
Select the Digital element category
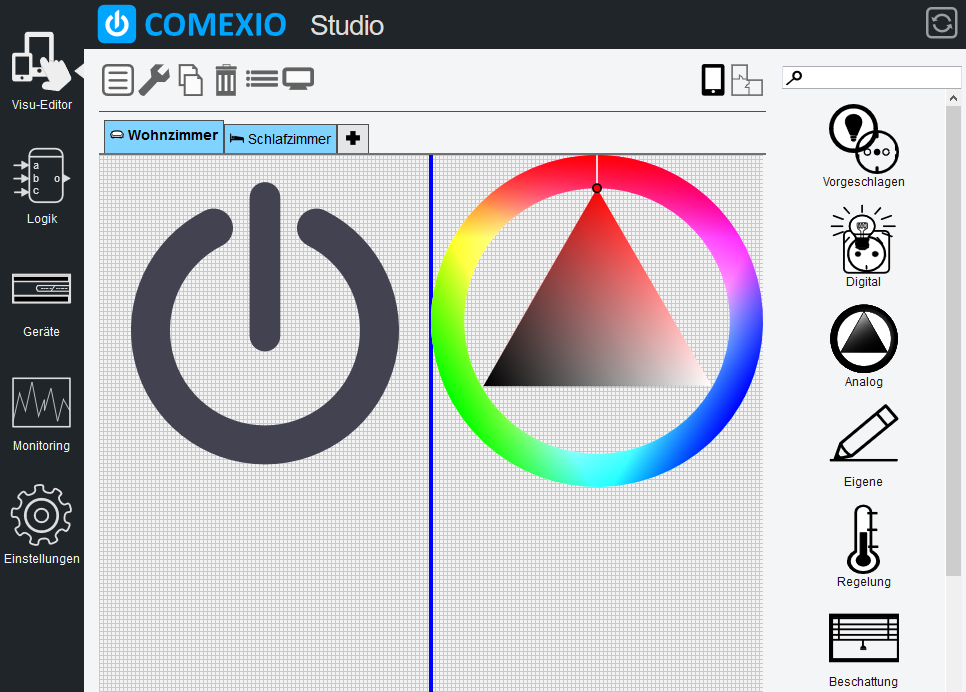863,246
